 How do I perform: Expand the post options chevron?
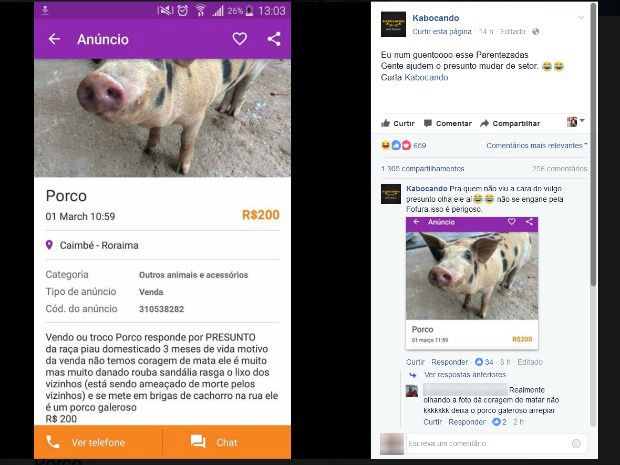[581, 17]
